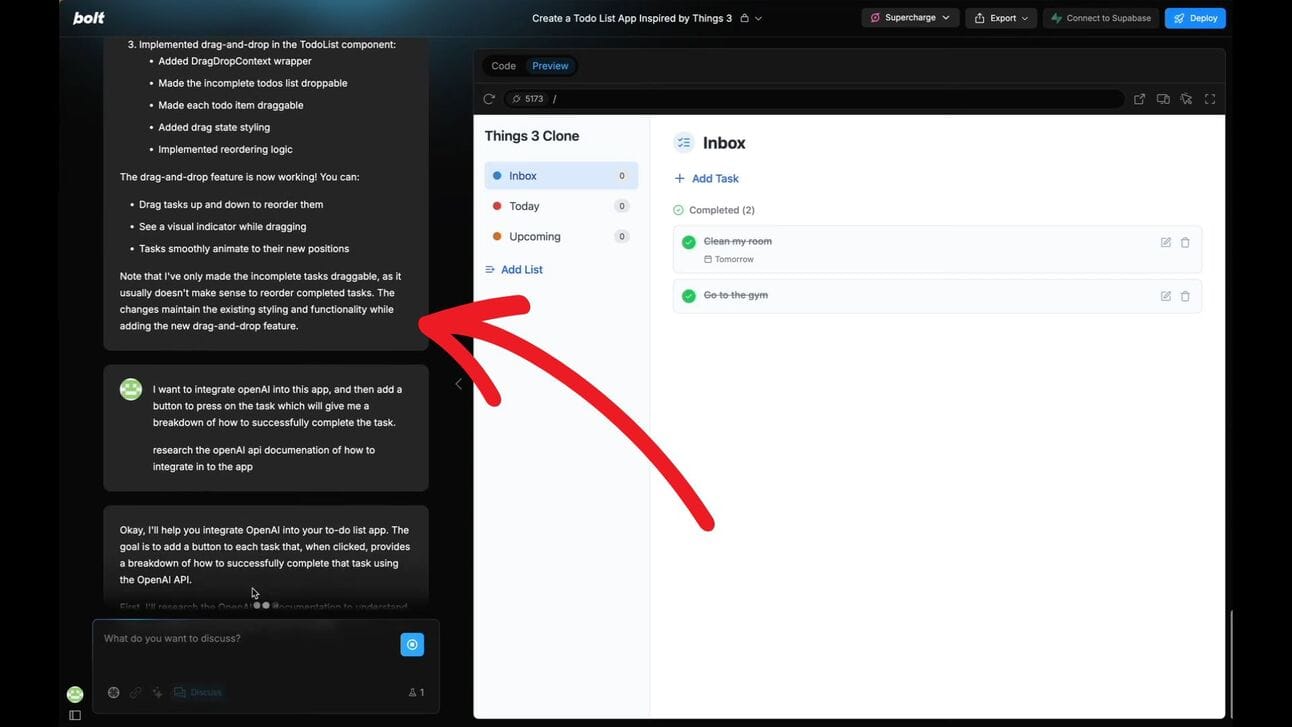Collapse the chat panel with left chevron
The image size is (1292, 727).
pyautogui.click(x=458, y=384)
